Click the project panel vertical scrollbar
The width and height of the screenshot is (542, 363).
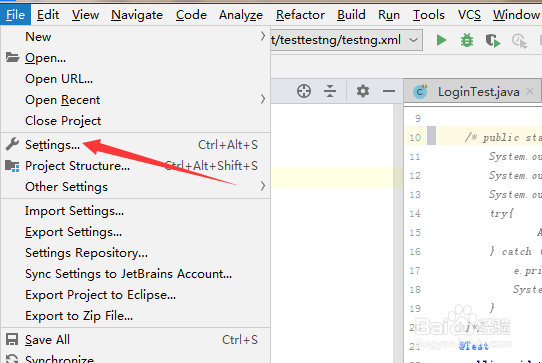pos(398,233)
